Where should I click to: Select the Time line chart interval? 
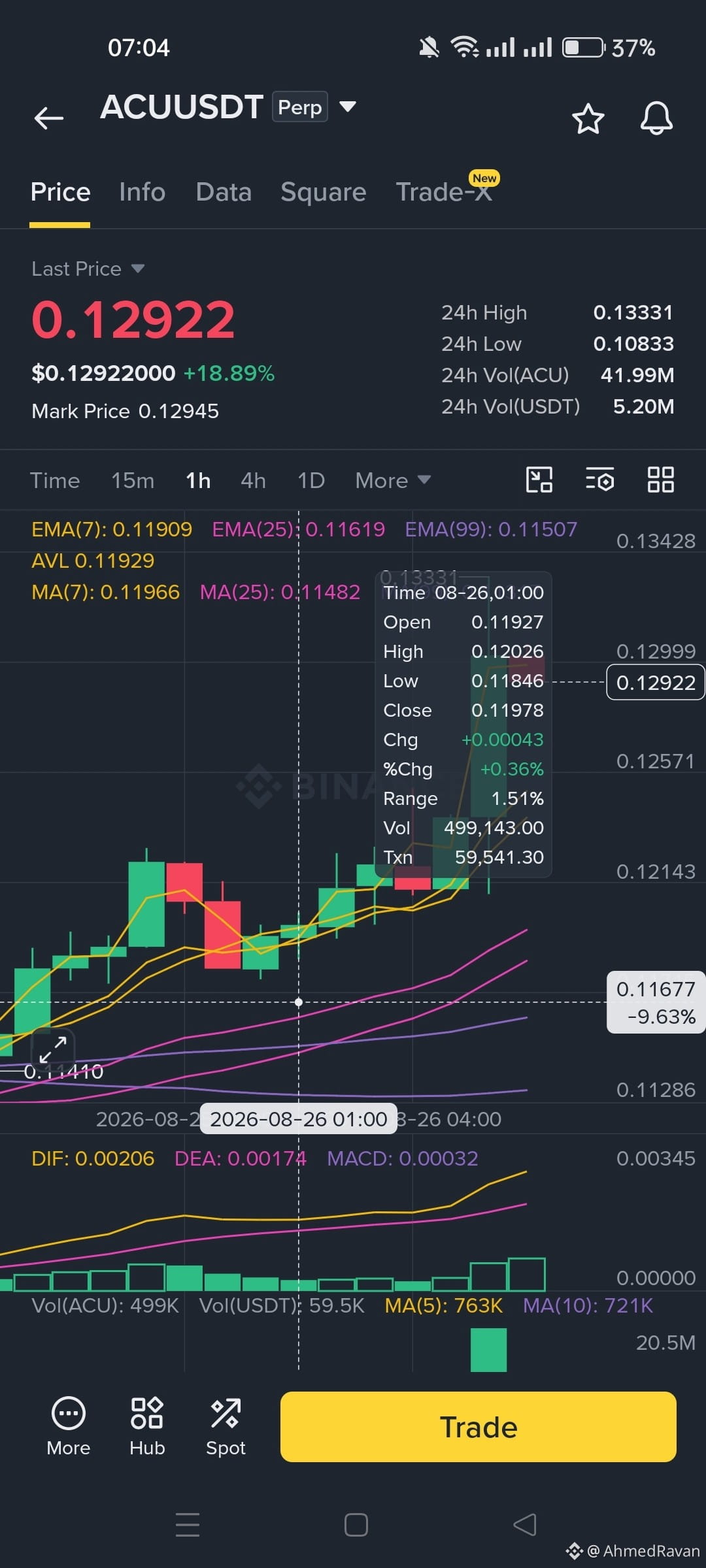pyautogui.click(x=55, y=480)
